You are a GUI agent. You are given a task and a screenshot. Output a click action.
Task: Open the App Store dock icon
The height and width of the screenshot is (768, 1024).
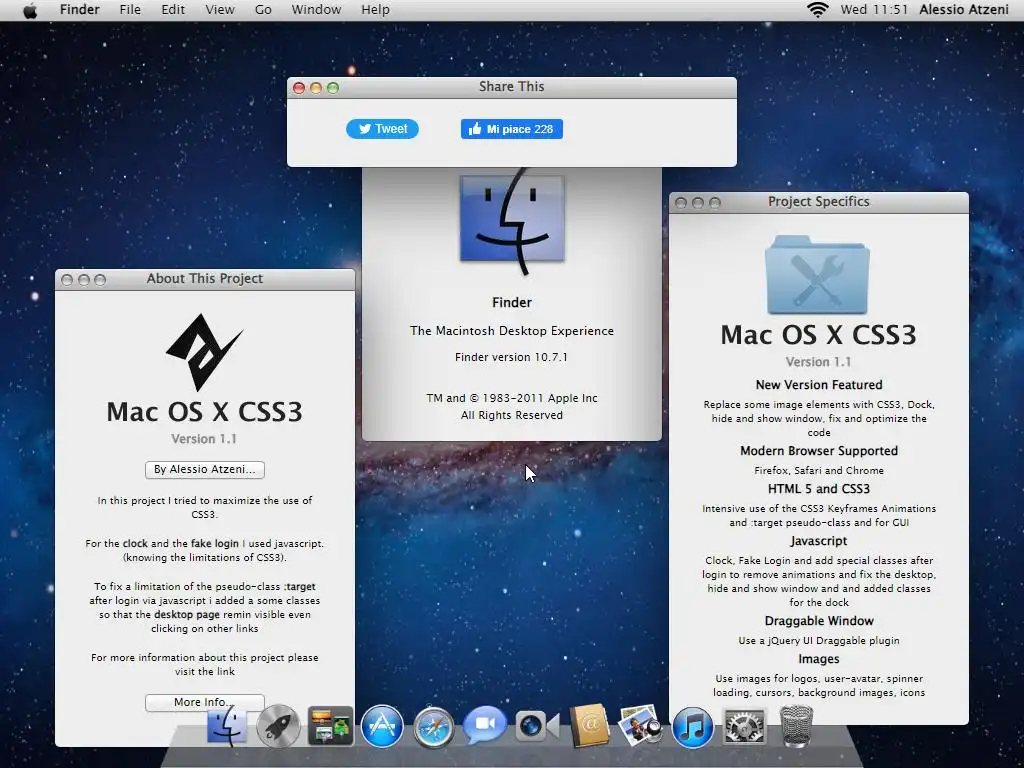click(x=382, y=726)
